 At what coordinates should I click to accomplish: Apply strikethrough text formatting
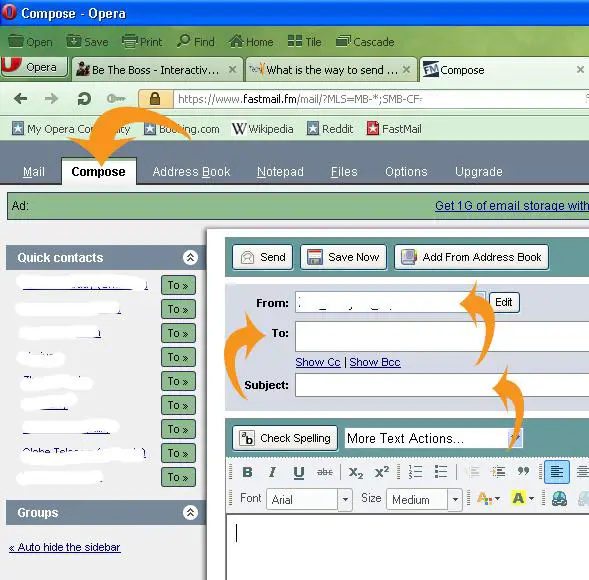(x=325, y=472)
